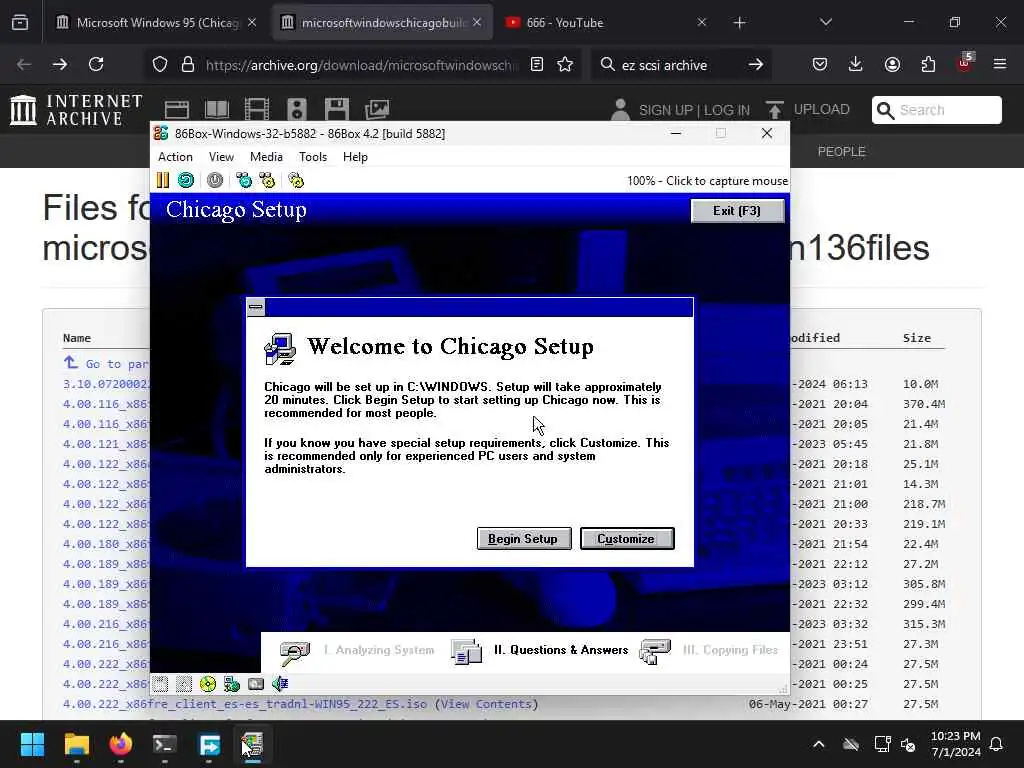Click the 86Box hard reset icon
This screenshot has height=768, width=1024.
coord(186,180)
